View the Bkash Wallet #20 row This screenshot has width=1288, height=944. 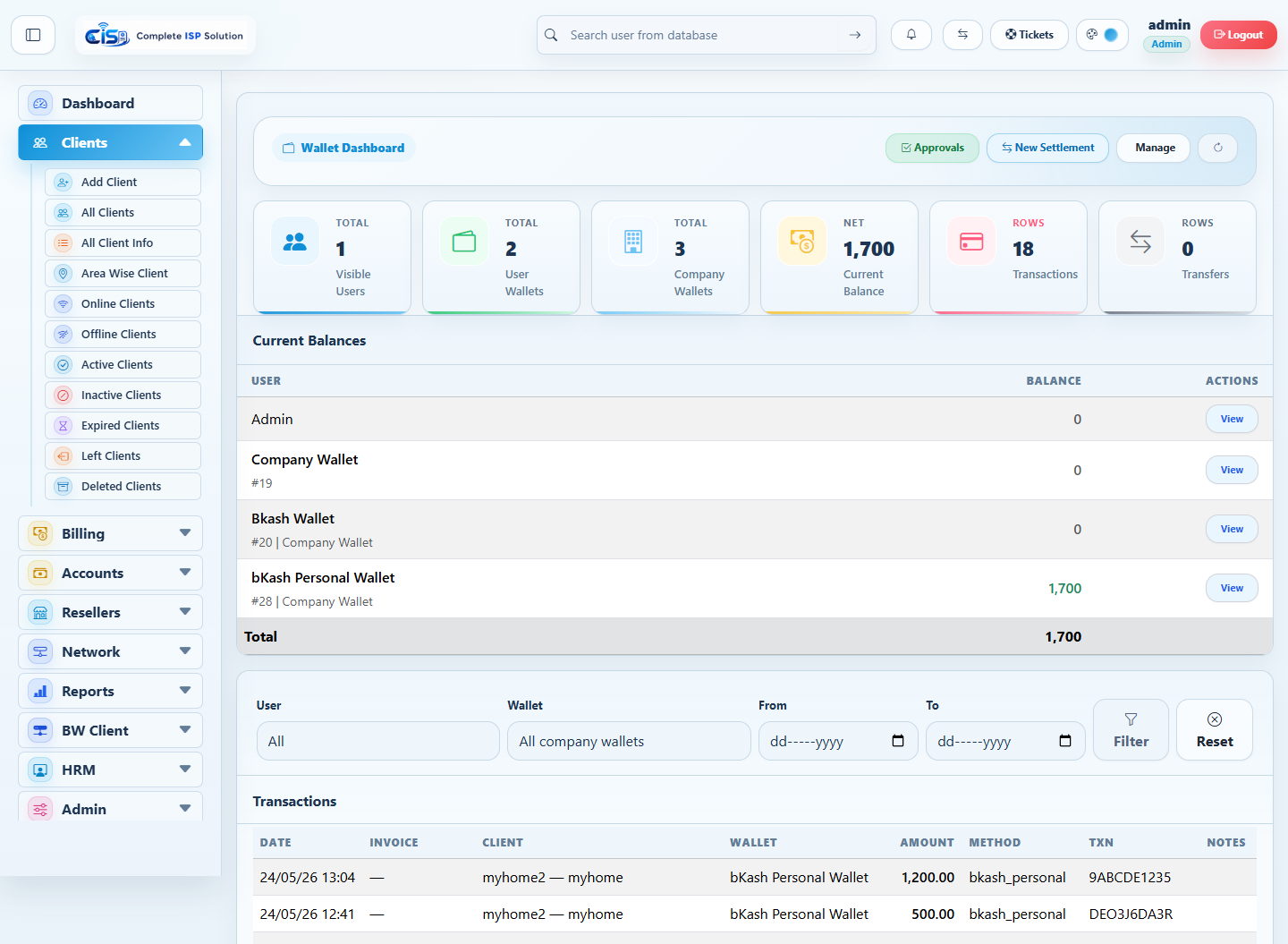(1232, 529)
